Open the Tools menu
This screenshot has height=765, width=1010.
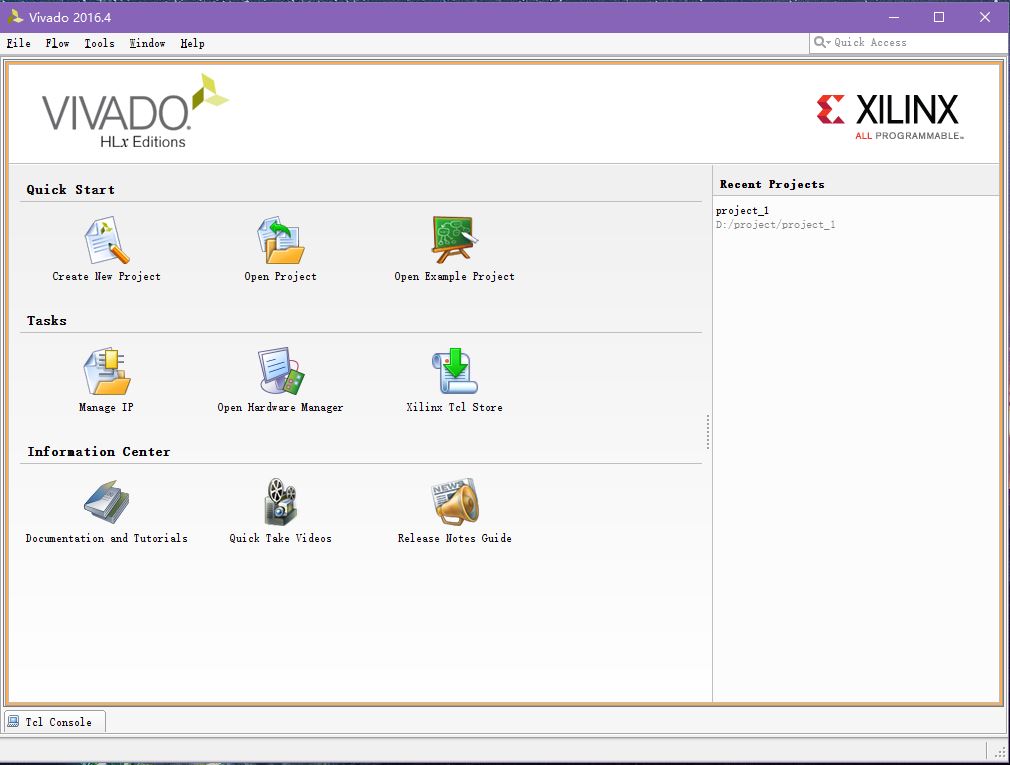point(99,43)
